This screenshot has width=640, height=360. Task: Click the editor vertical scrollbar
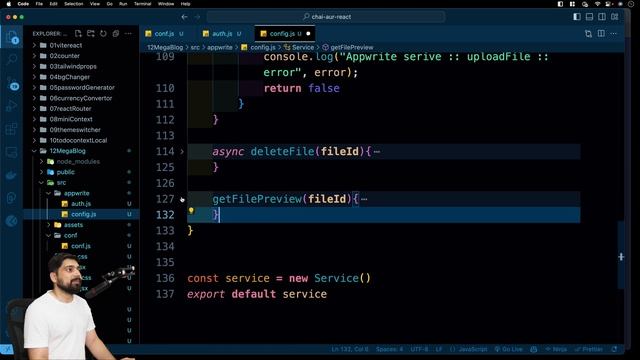[x=621, y=255]
